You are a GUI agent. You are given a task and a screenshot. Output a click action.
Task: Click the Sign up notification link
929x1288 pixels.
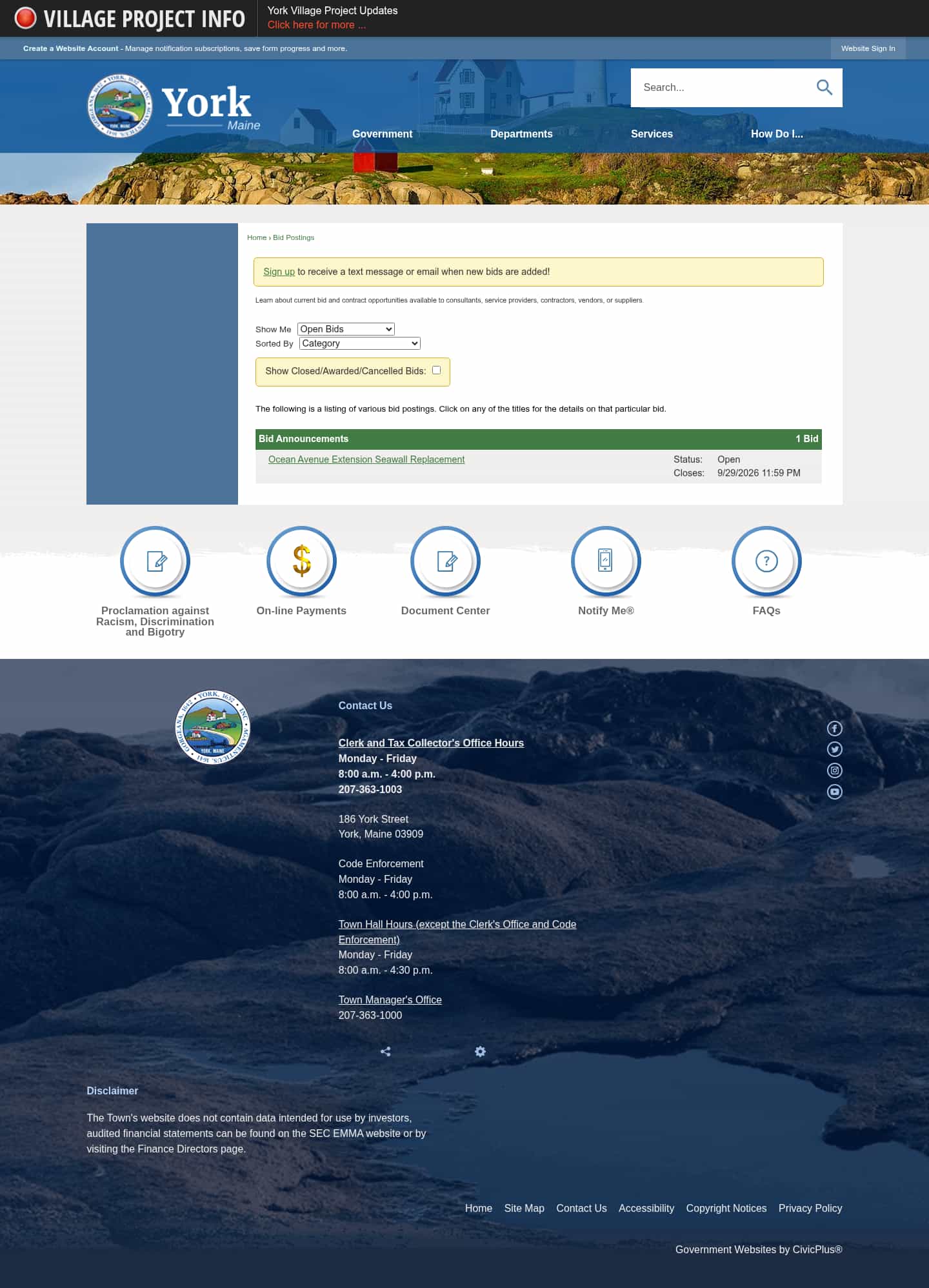coord(279,272)
